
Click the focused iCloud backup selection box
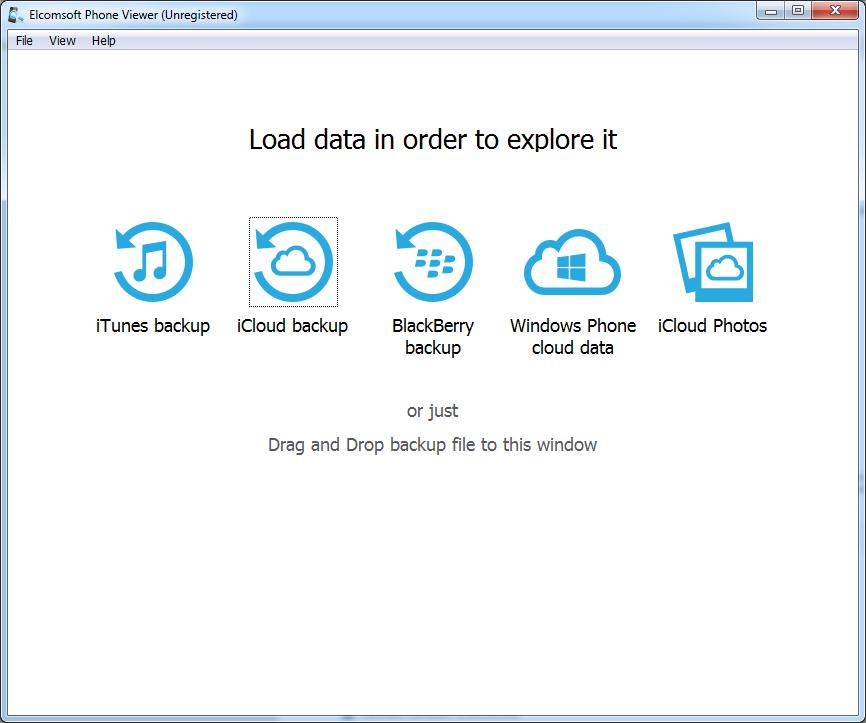click(x=293, y=260)
